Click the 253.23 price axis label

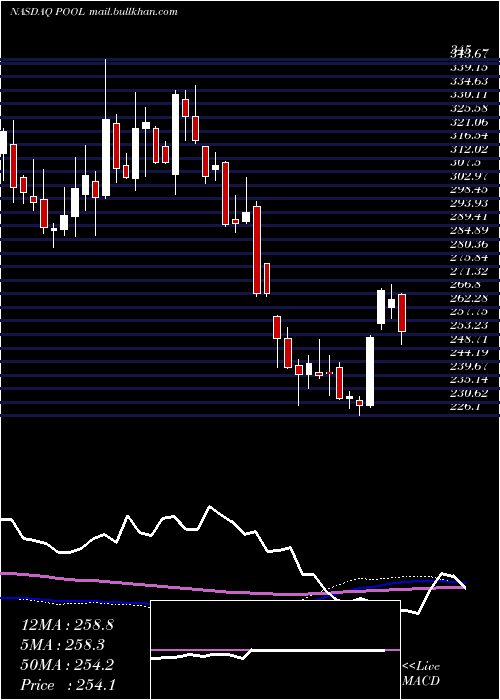(469, 325)
